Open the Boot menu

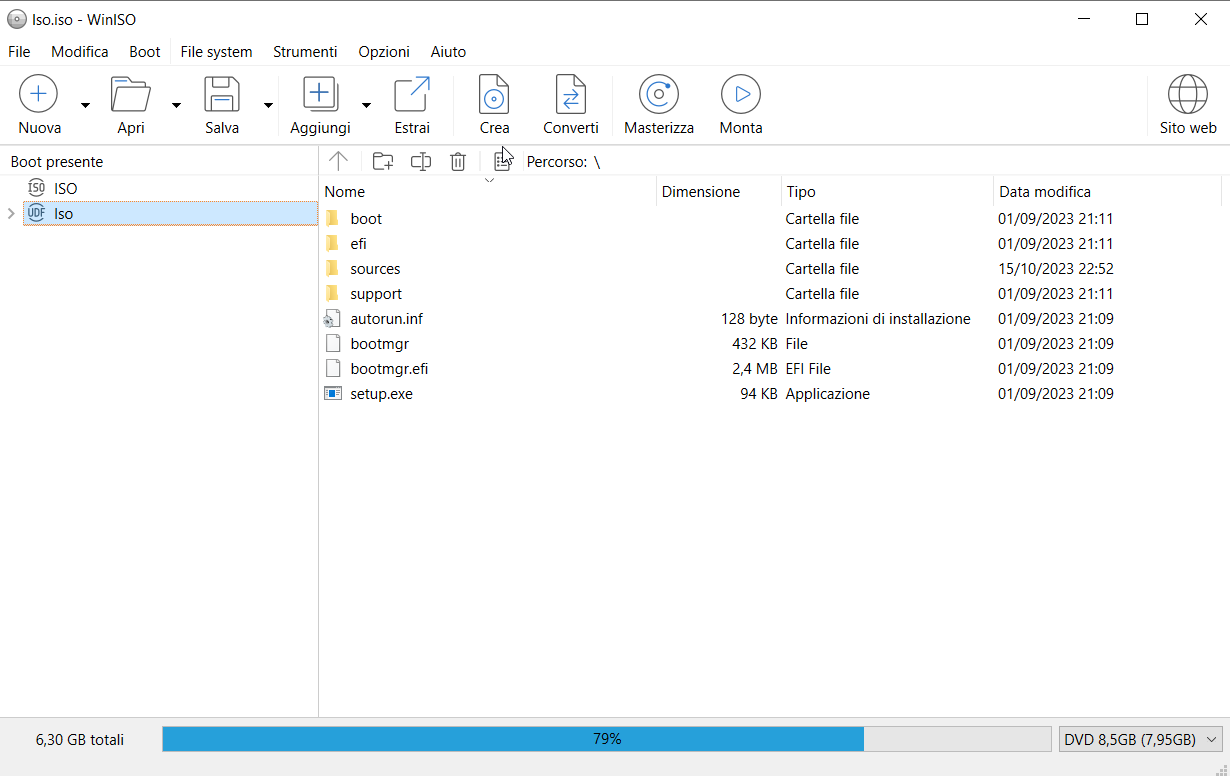point(145,52)
